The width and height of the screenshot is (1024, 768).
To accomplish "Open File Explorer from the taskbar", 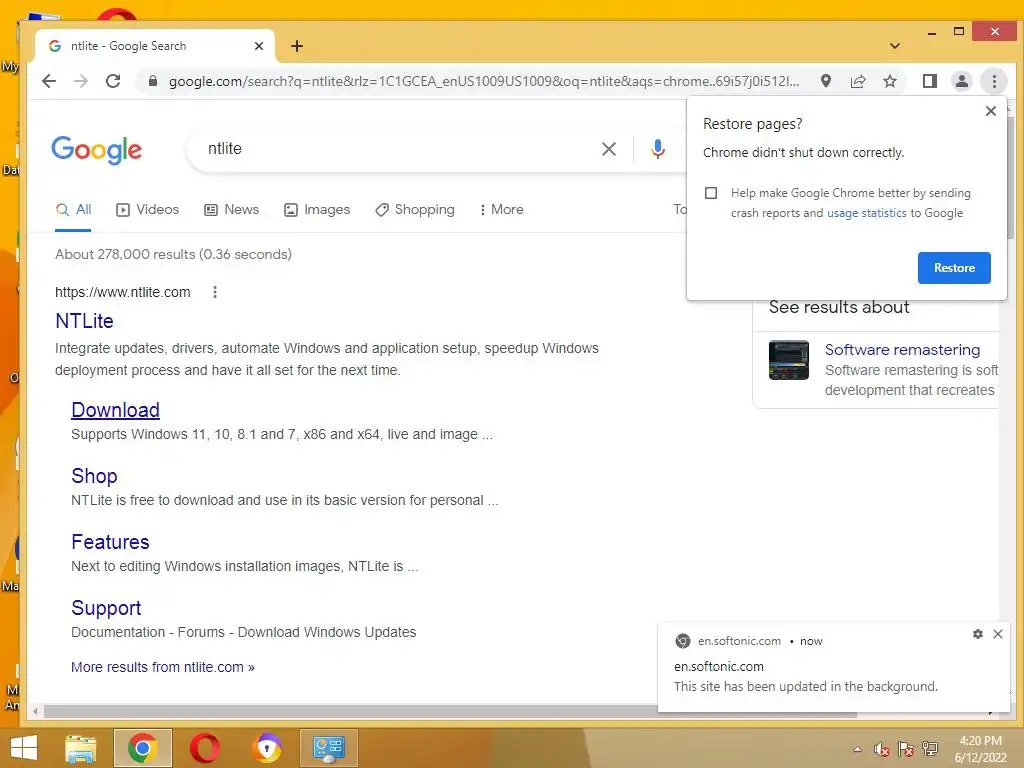I will [x=81, y=748].
